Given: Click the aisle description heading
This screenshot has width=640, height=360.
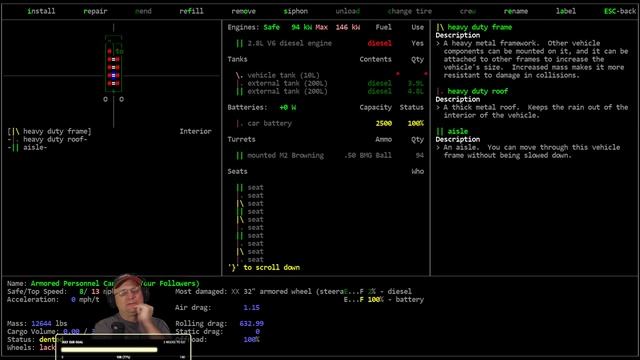Looking at the screenshot, I should [452, 131].
